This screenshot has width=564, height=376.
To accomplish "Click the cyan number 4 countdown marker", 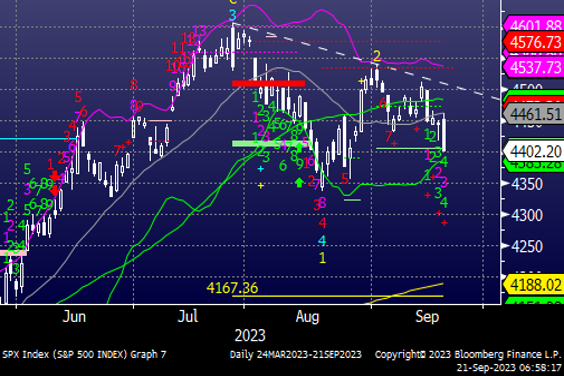I will pyautogui.click(x=322, y=240).
